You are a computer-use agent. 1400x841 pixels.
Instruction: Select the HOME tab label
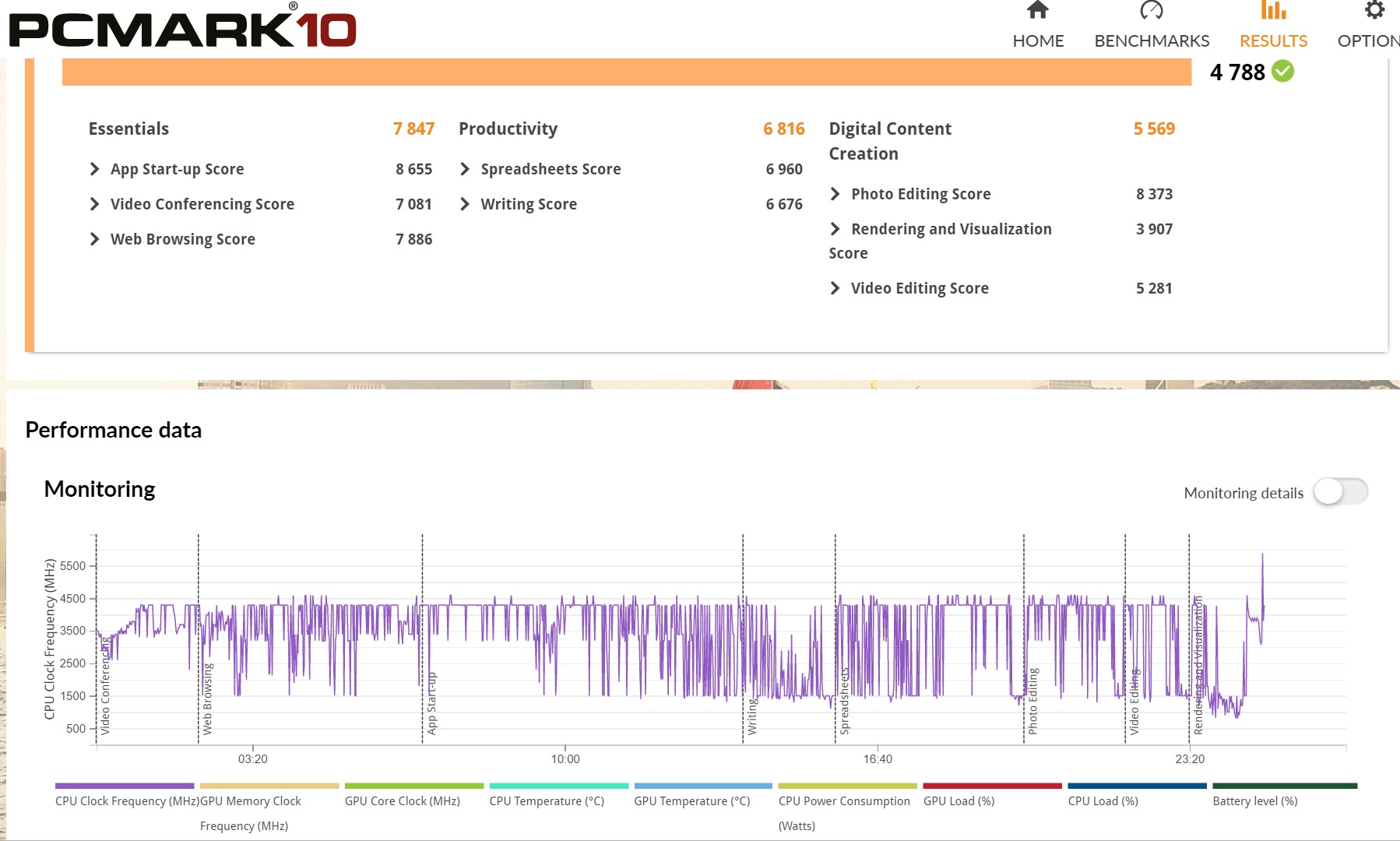coord(1037,40)
